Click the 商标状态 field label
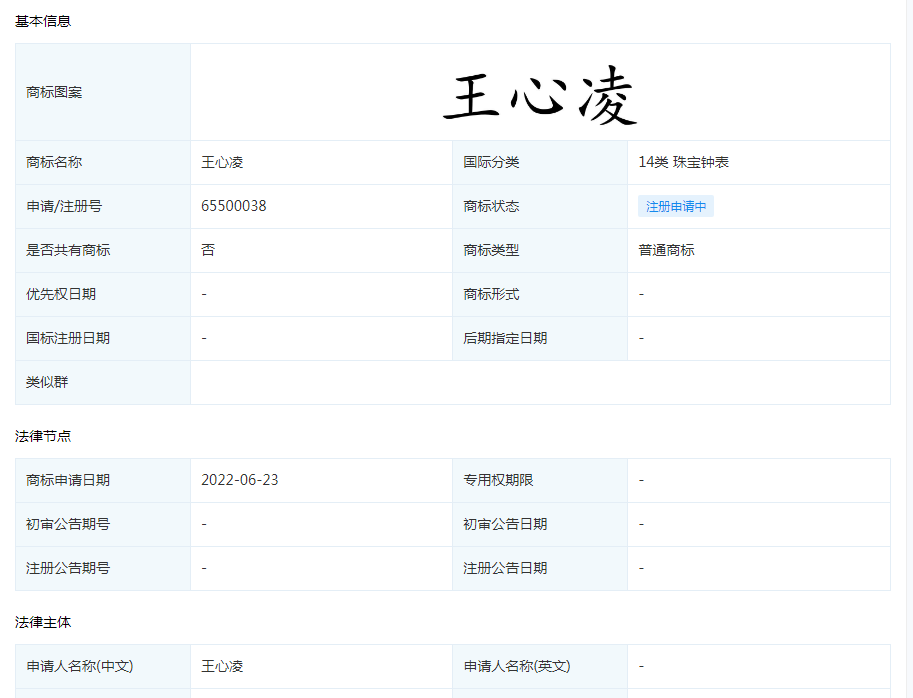 coord(491,206)
